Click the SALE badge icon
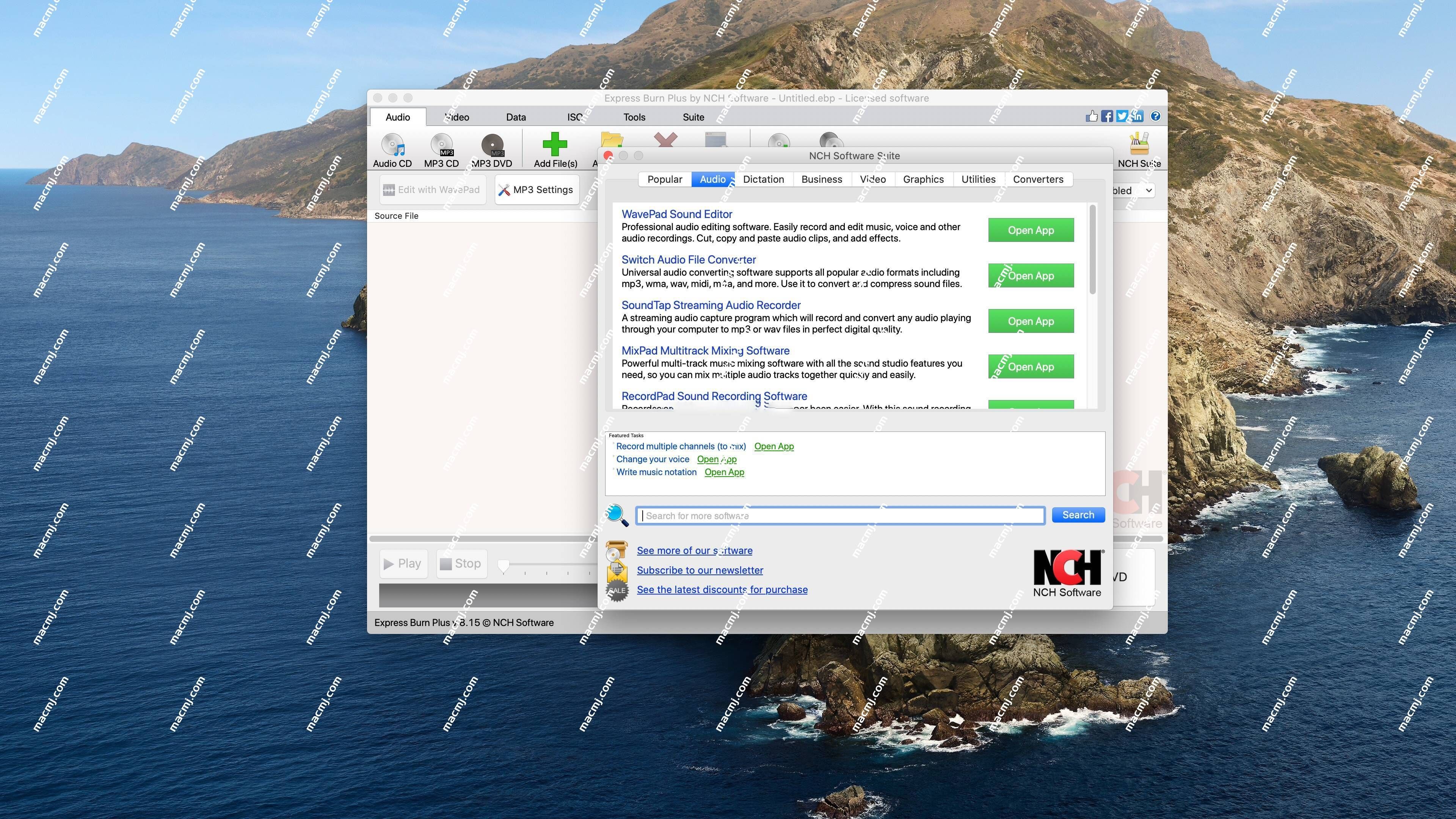 point(617,590)
